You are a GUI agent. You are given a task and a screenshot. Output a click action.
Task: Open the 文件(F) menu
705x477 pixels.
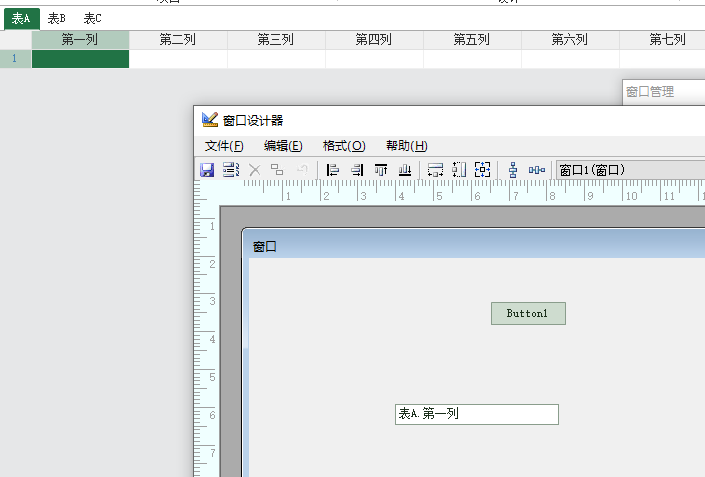click(224, 146)
